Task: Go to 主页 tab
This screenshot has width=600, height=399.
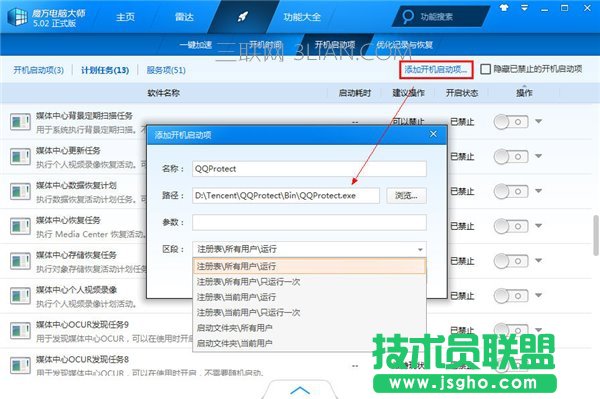Action: point(126,17)
